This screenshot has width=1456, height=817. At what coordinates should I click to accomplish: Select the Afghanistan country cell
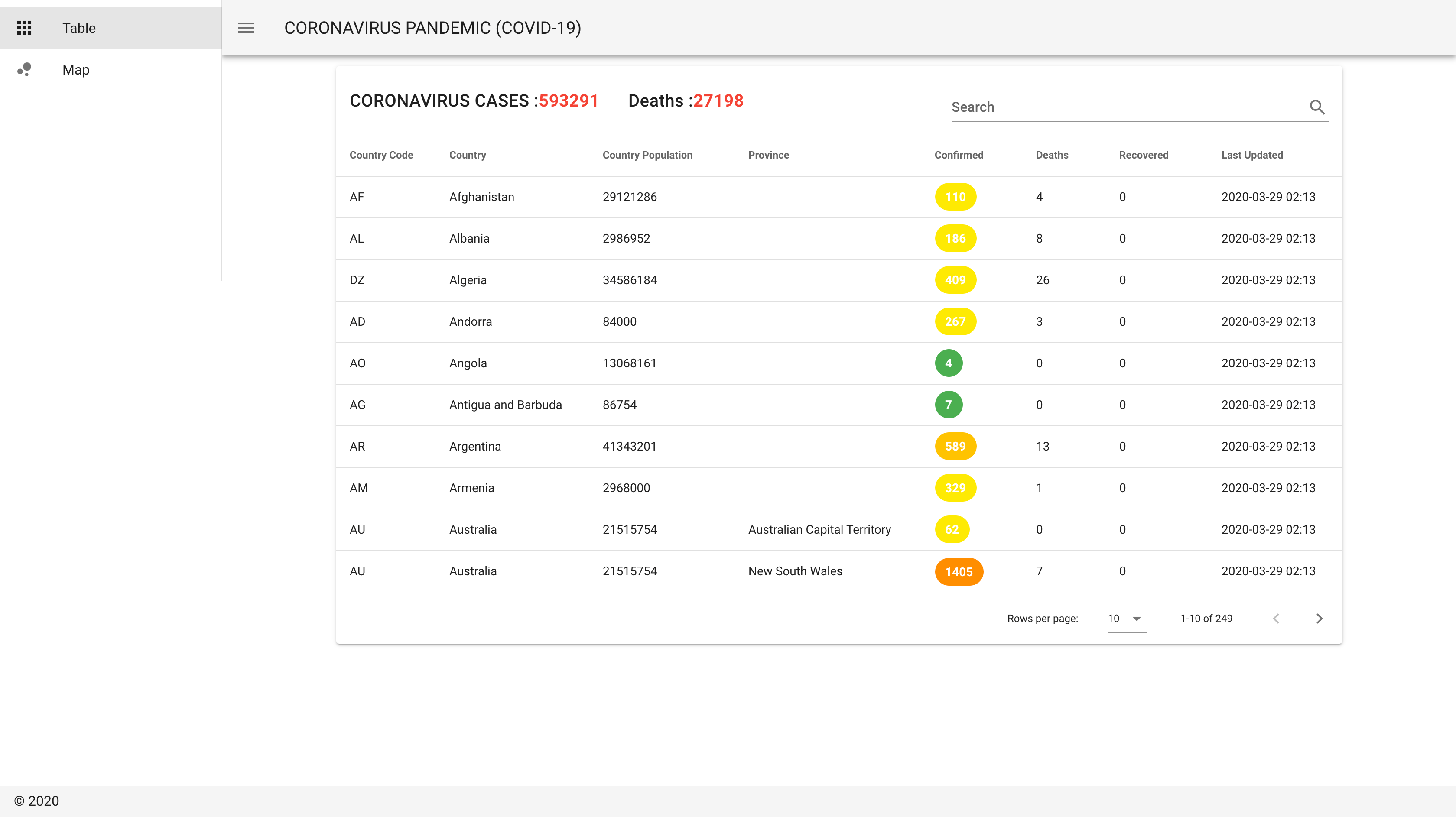(481, 197)
